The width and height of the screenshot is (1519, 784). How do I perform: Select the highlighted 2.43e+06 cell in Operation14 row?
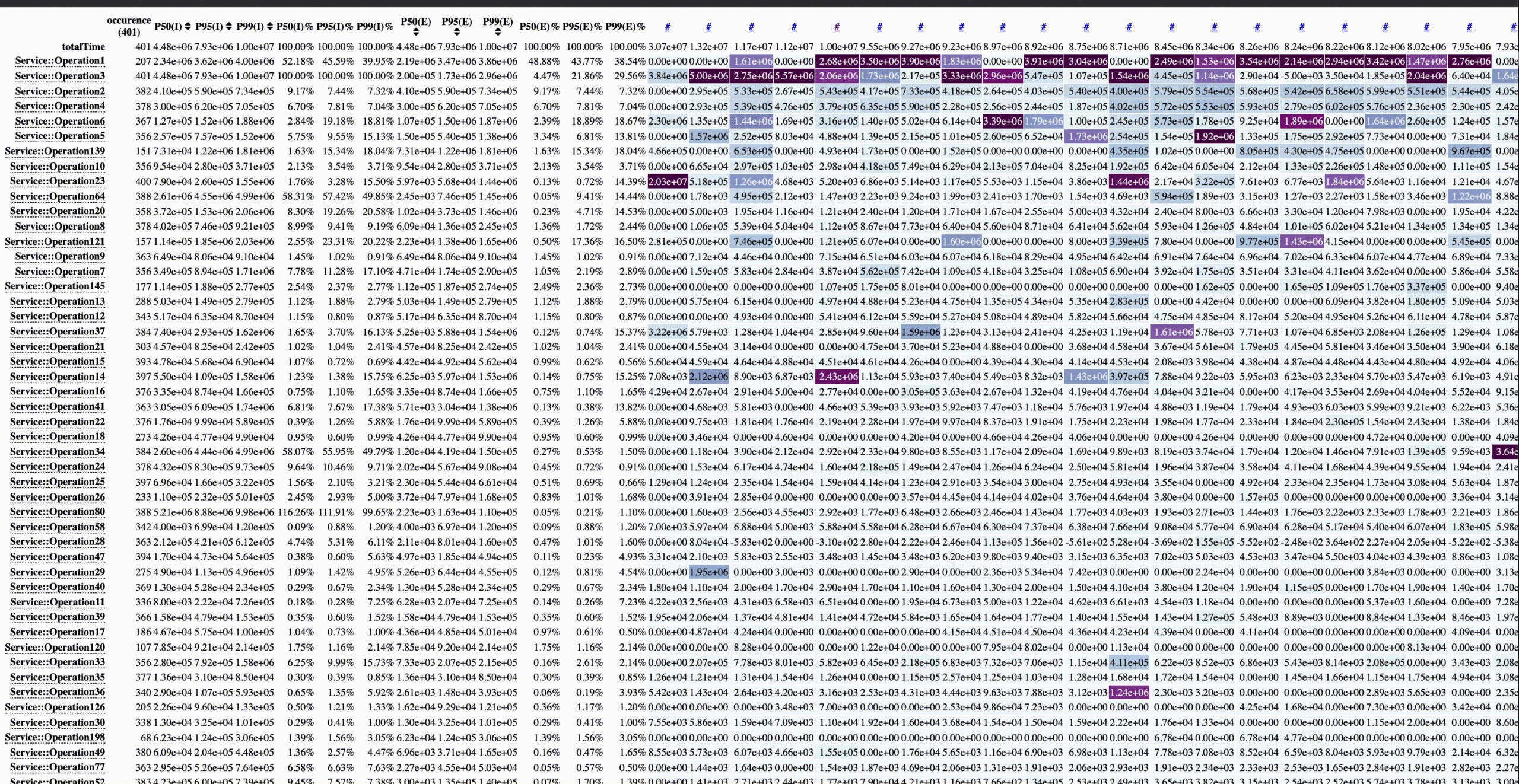click(x=838, y=377)
